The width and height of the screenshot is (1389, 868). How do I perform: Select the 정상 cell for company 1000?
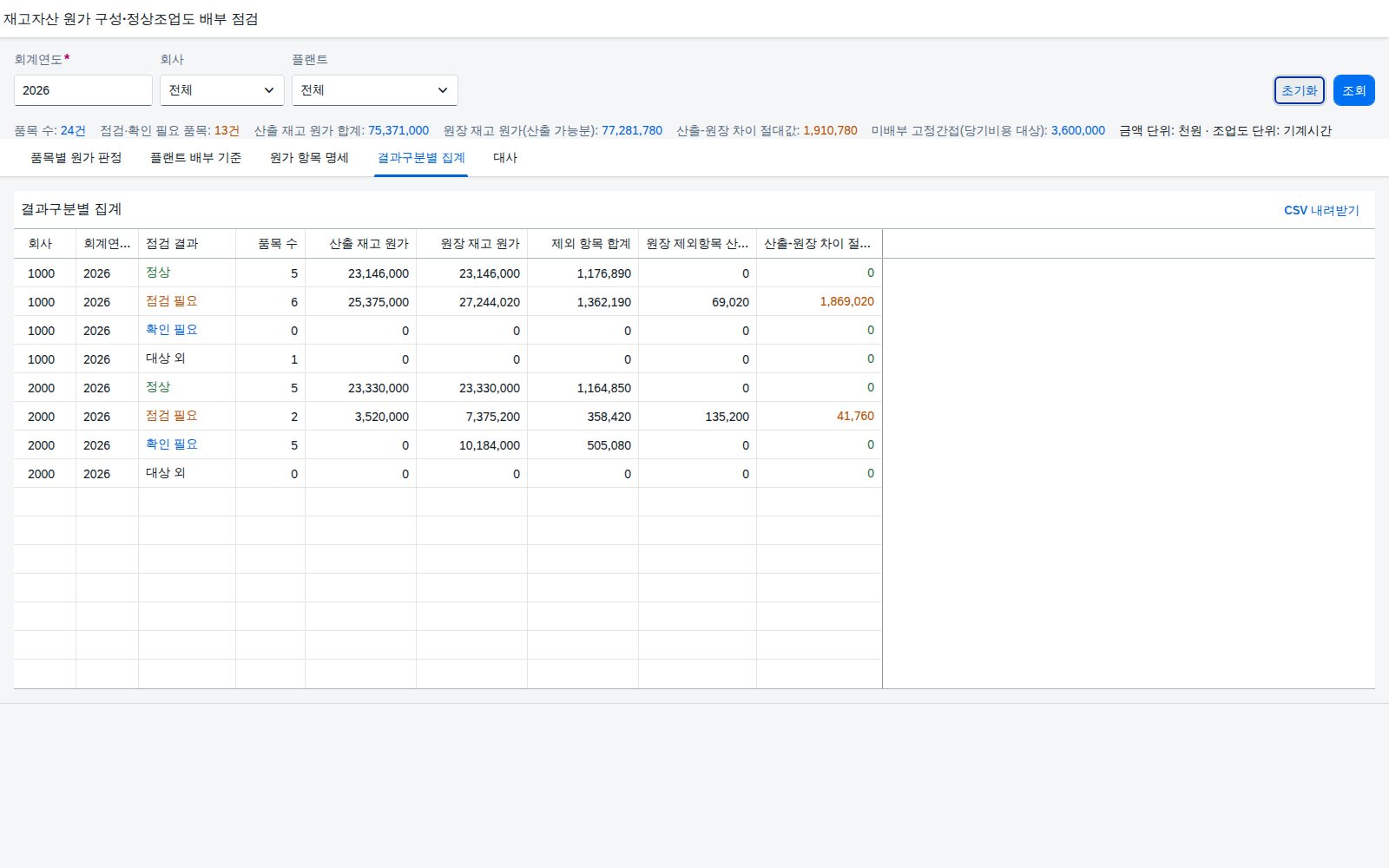coord(187,273)
